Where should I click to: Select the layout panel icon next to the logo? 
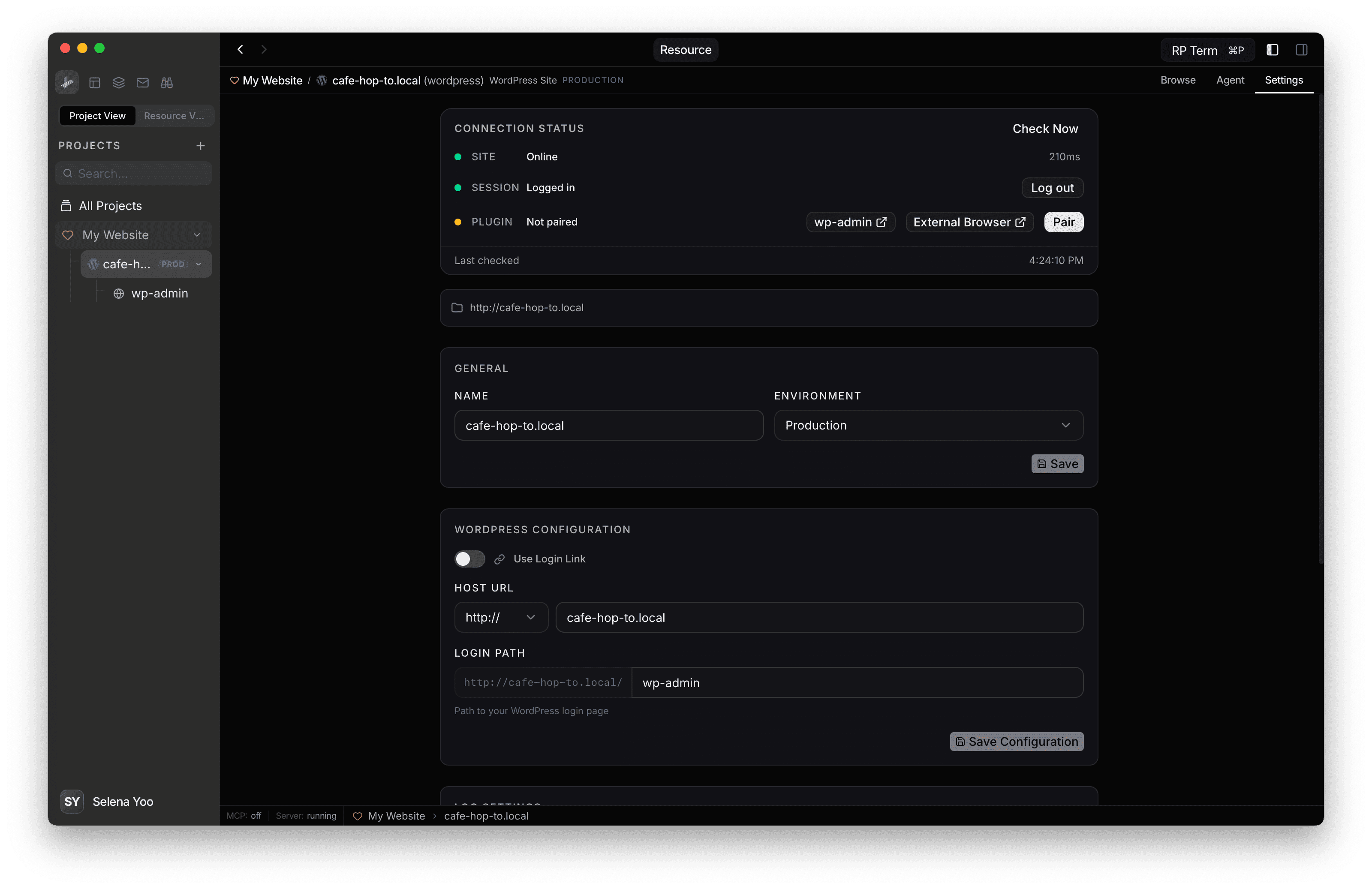[x=95, y=82]
